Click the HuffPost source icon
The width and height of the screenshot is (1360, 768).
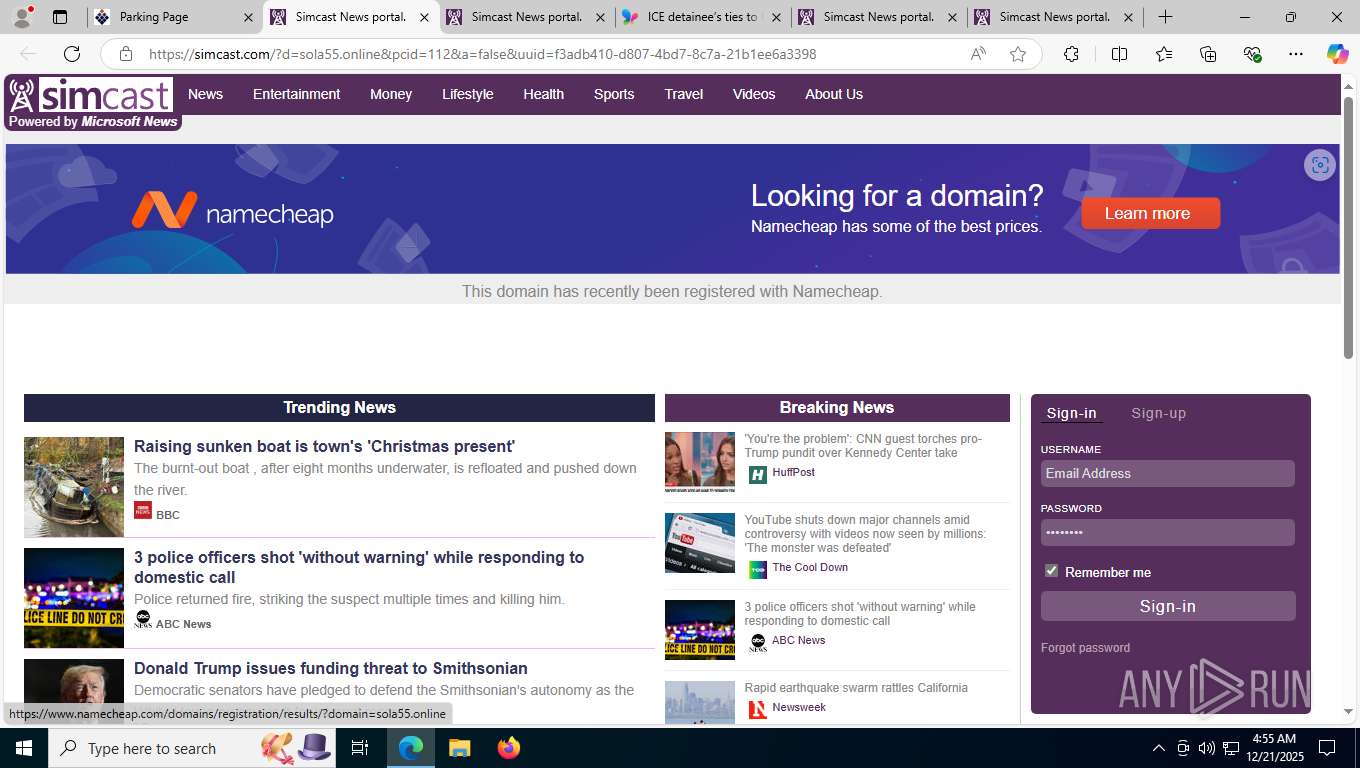757,474
